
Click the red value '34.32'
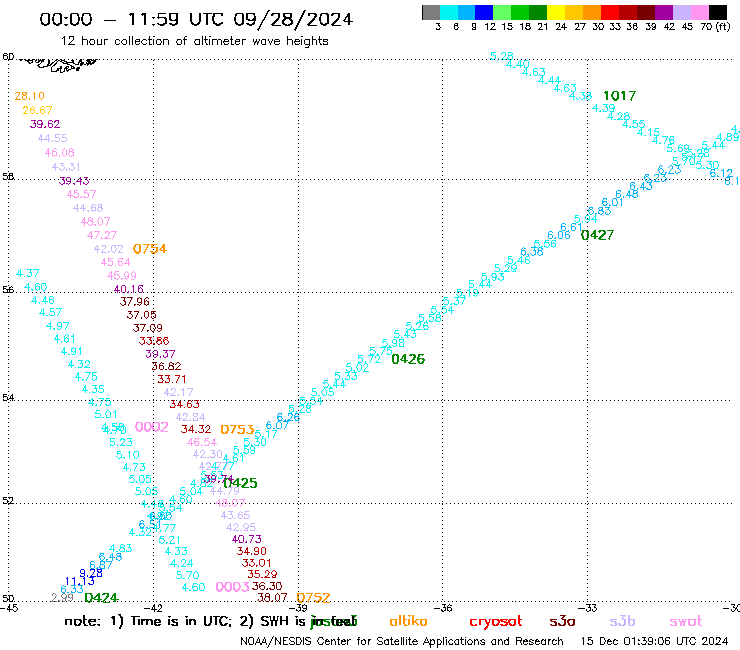tap(196, 430)
